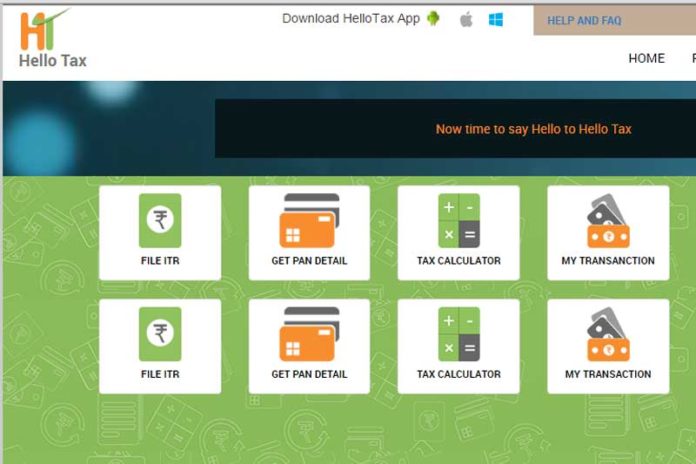Click the rupee icon in bottom FILE ITR tile
The height and width of the screenshot is (464, 696).
tap(160, 334)
